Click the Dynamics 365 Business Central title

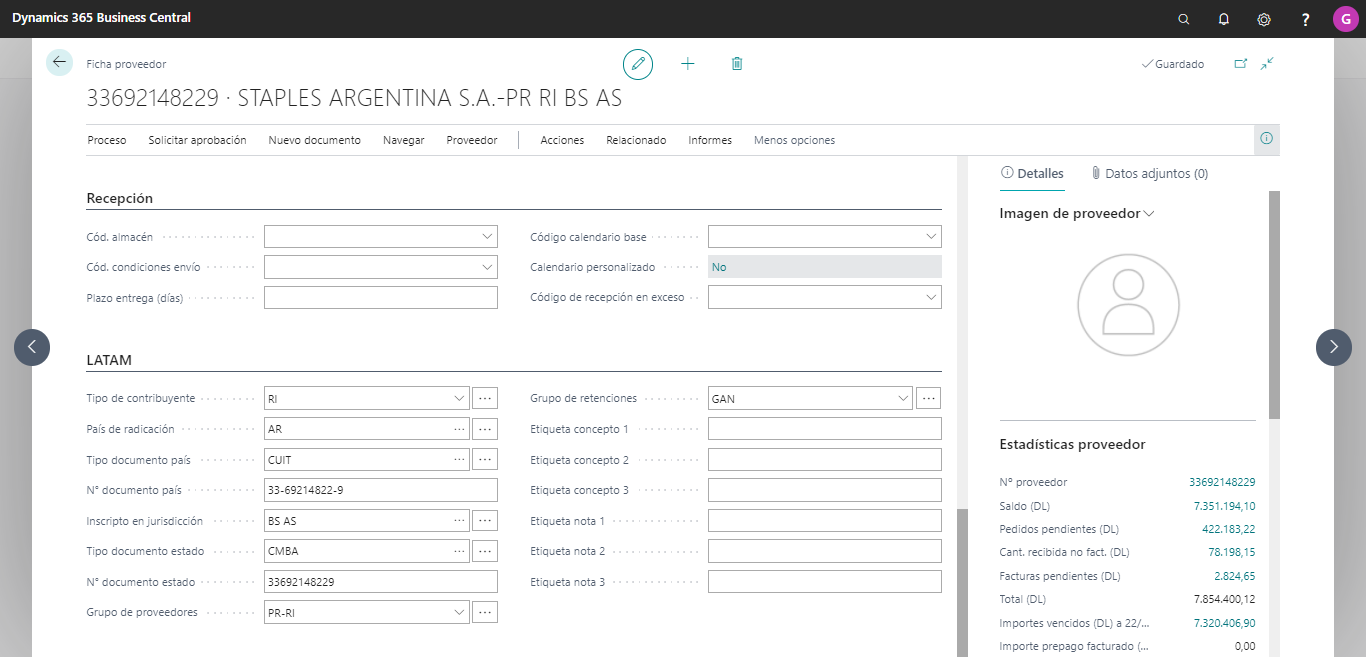[x=102, y=18]
